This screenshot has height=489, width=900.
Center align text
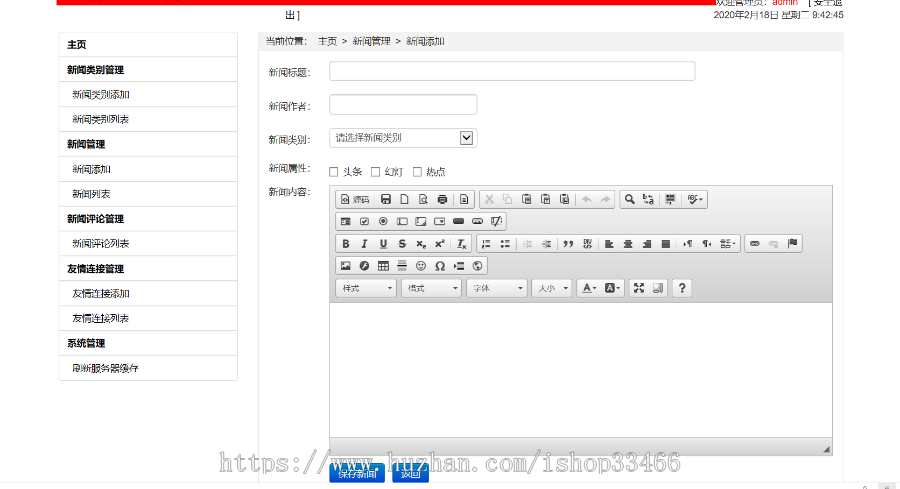[x=628, y=244]
